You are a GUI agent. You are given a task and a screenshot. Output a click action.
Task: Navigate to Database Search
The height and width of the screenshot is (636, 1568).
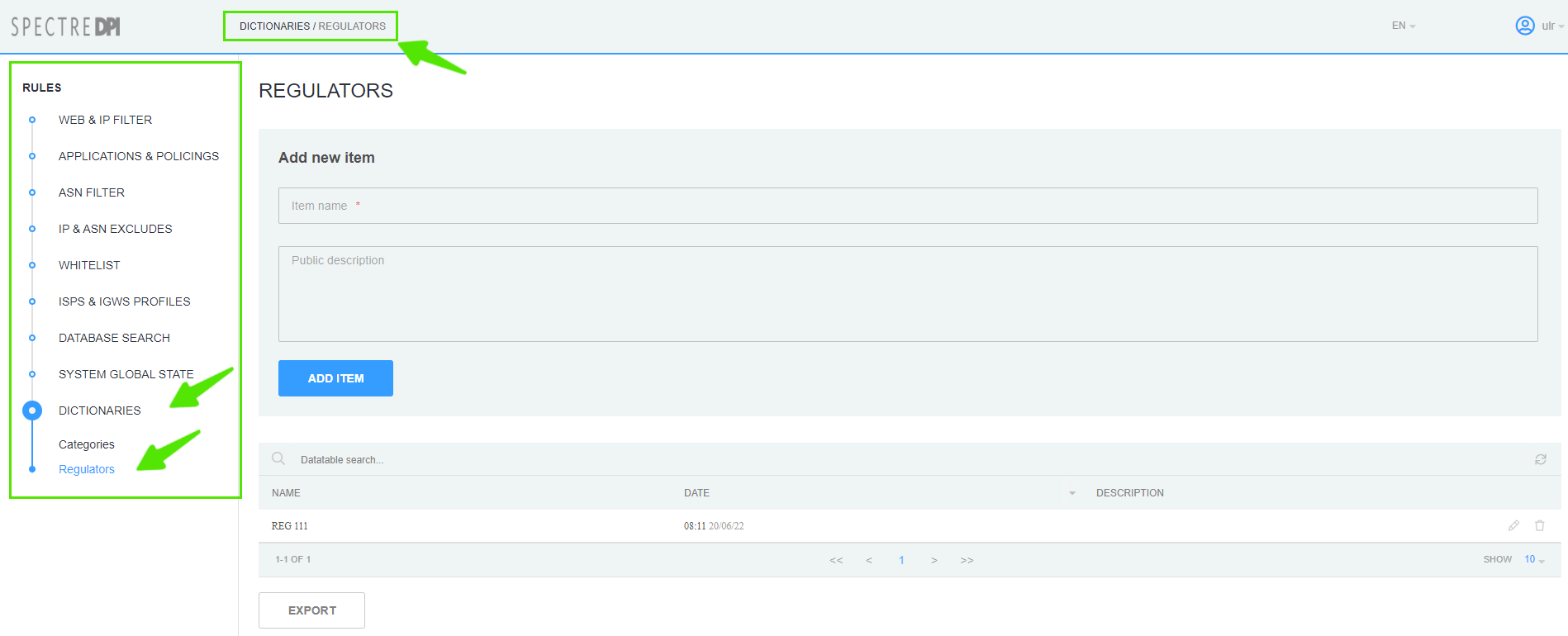114,338
